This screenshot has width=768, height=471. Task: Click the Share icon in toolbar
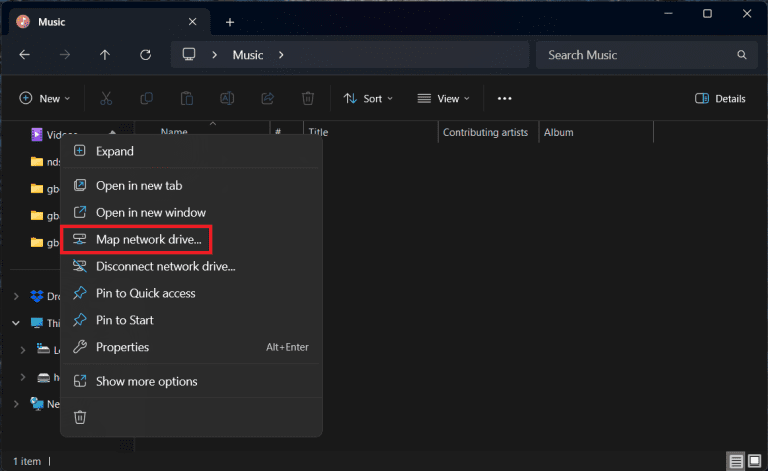tap(267, 98)
